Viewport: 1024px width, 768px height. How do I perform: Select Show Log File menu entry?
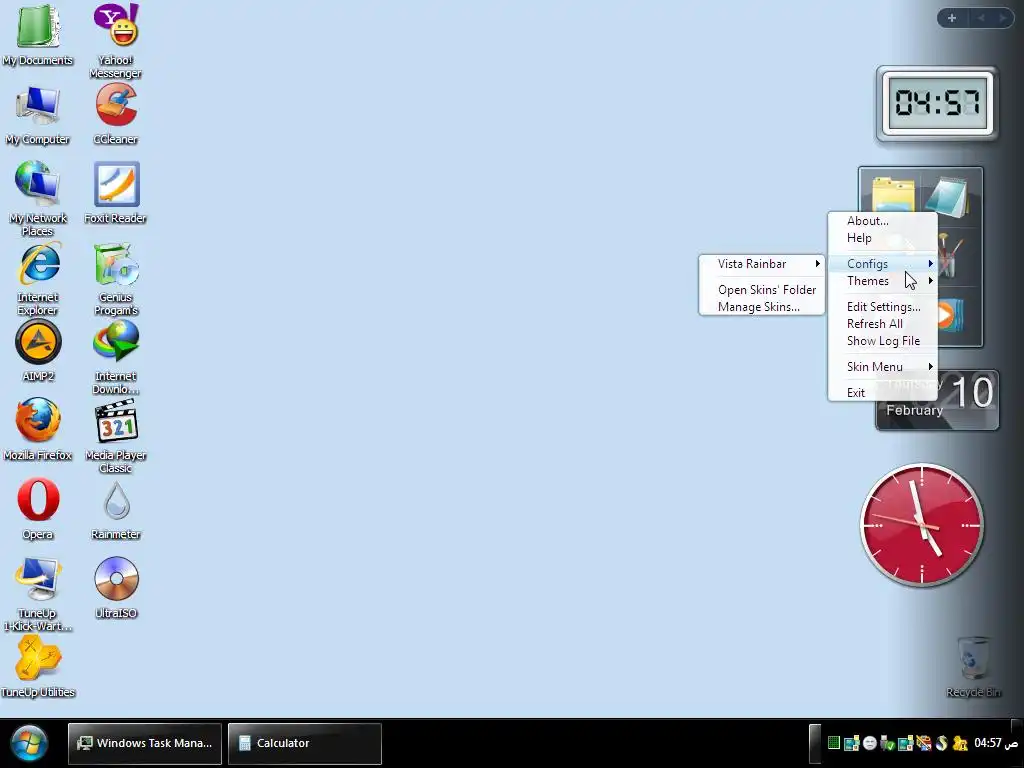pyautogui.click(x=882, y=340)
